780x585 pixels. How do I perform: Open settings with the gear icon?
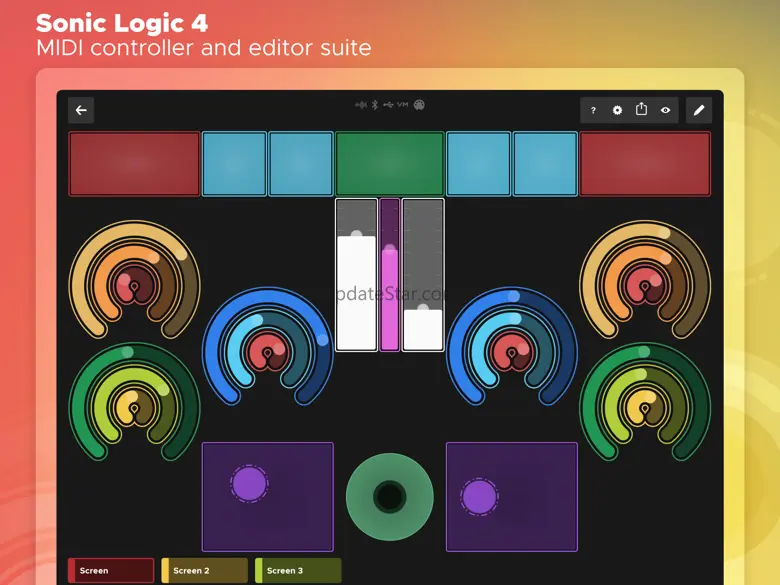click(x=617, y=110)
